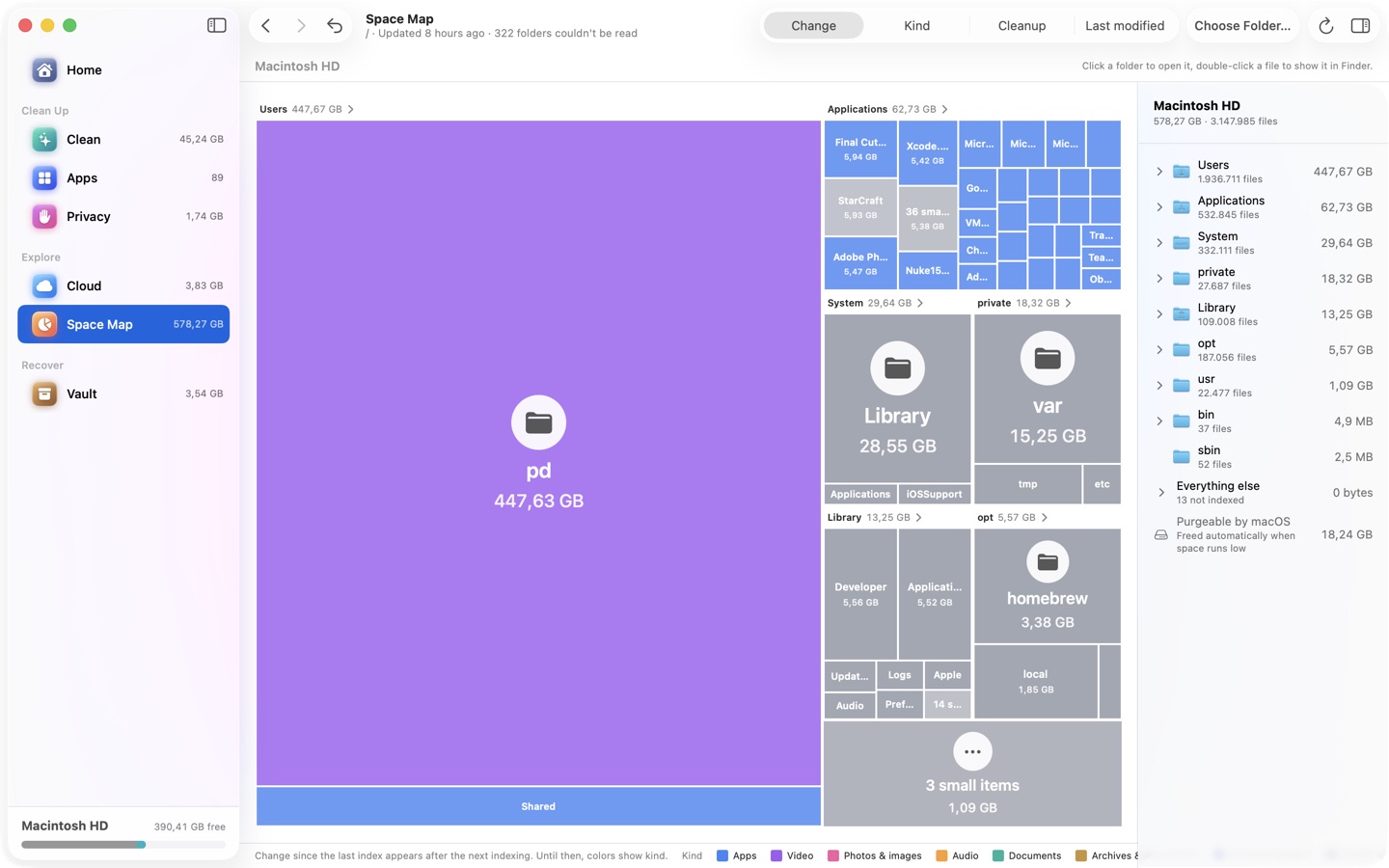This screenshot has height=868, width=1389.
Task: Click the 3 small items ellipsis icon
Action: click(x=972, y=752)
